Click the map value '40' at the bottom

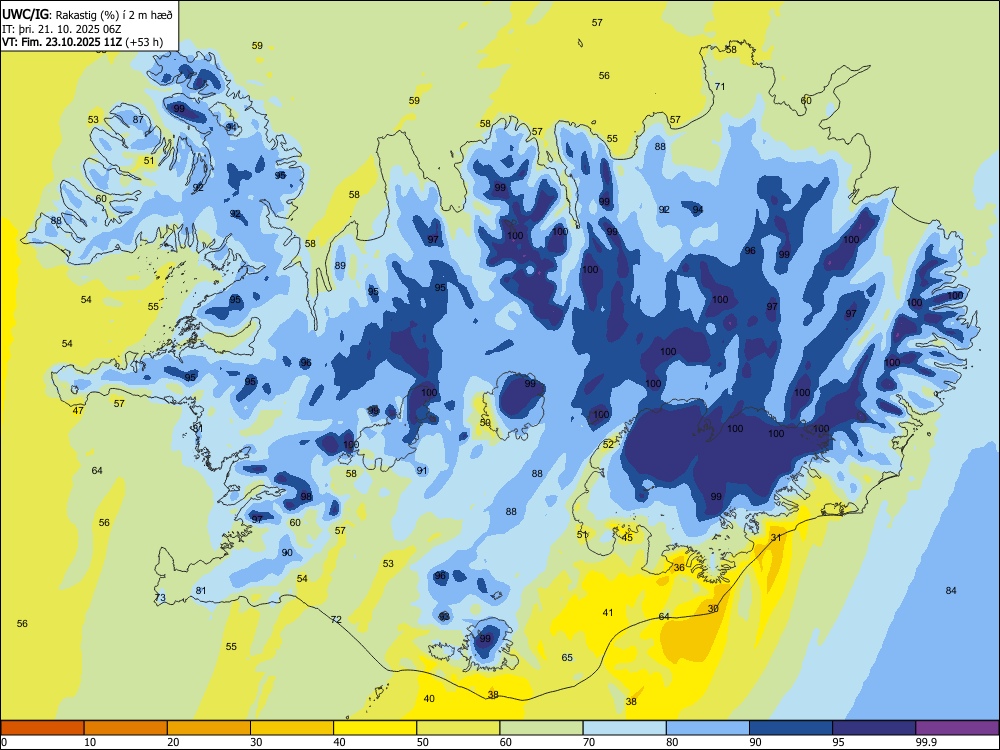[429, 698]
